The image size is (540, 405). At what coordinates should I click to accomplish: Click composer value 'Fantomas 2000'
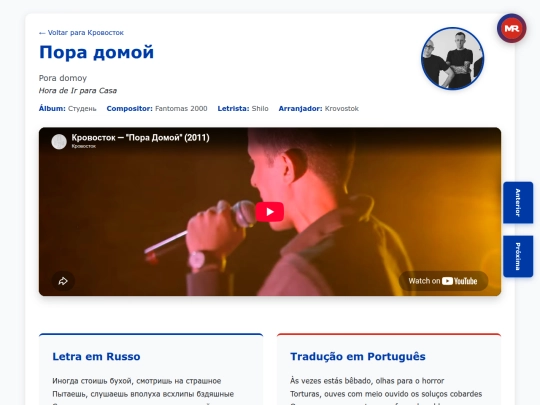click(x=181, y=109)
